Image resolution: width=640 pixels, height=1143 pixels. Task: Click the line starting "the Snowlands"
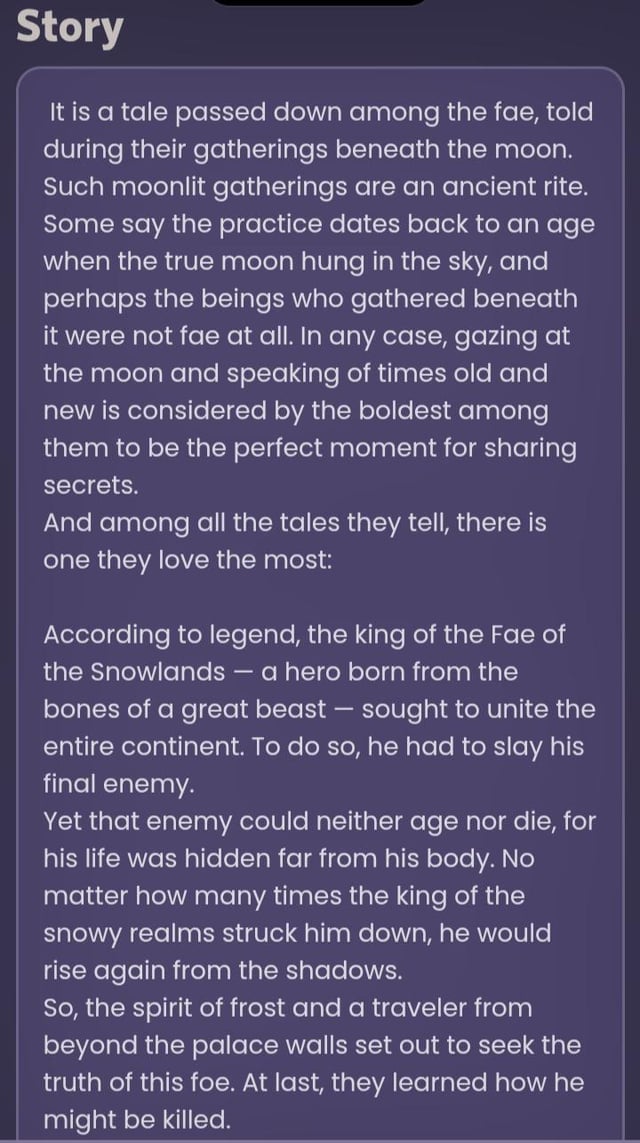tap(280, 672)
